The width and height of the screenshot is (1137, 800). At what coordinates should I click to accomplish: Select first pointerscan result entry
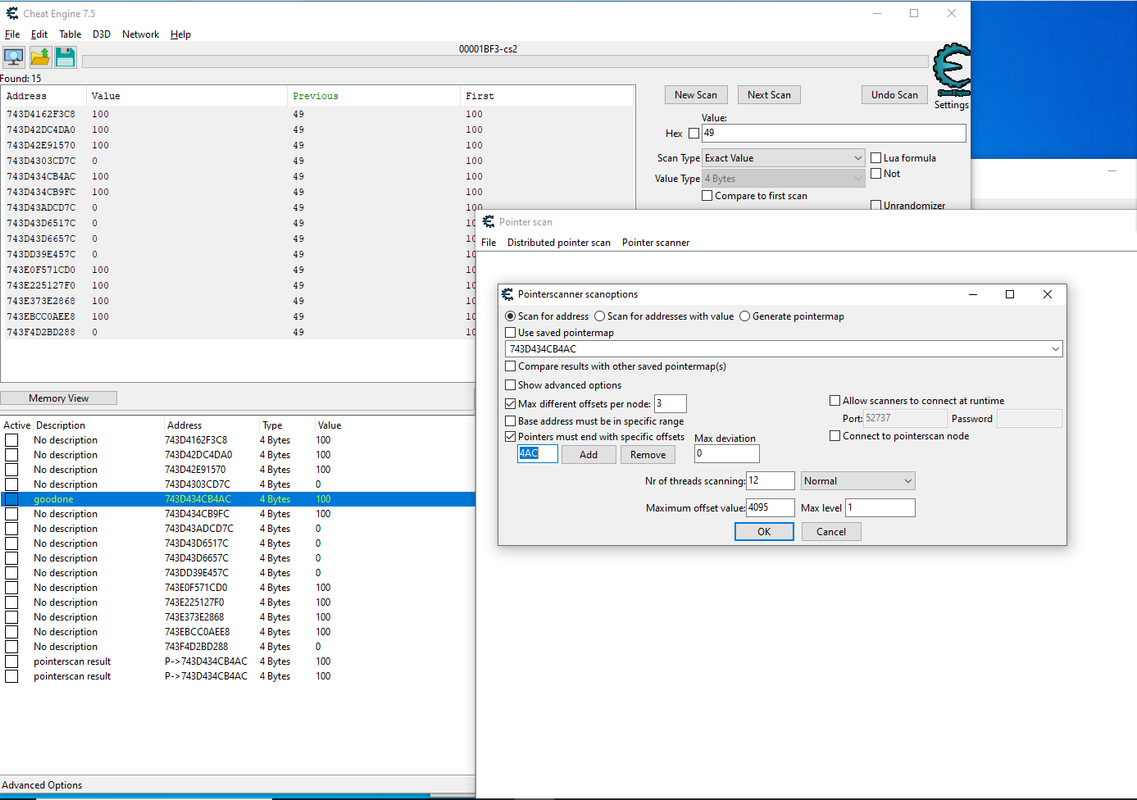(x=238, y=661)
